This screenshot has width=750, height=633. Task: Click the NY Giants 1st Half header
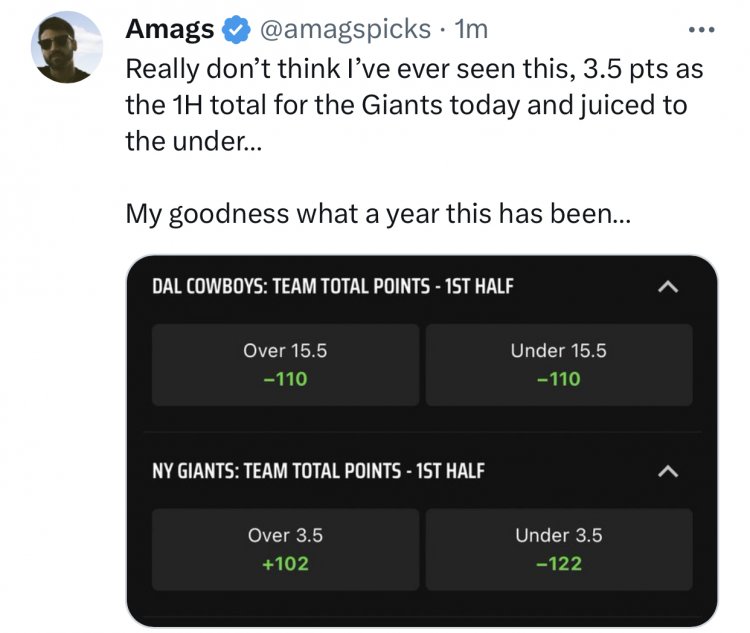click(318, 471)
